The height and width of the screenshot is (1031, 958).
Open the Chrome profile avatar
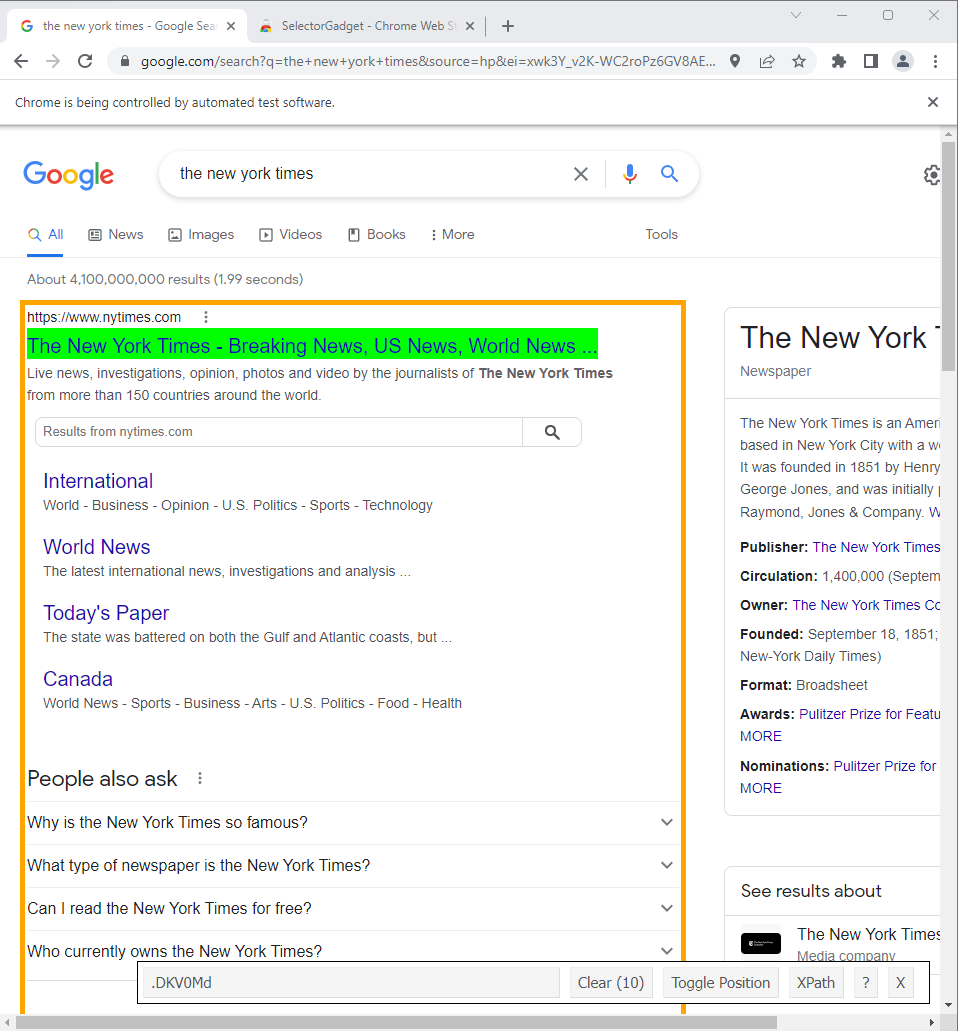pos(903,61)
